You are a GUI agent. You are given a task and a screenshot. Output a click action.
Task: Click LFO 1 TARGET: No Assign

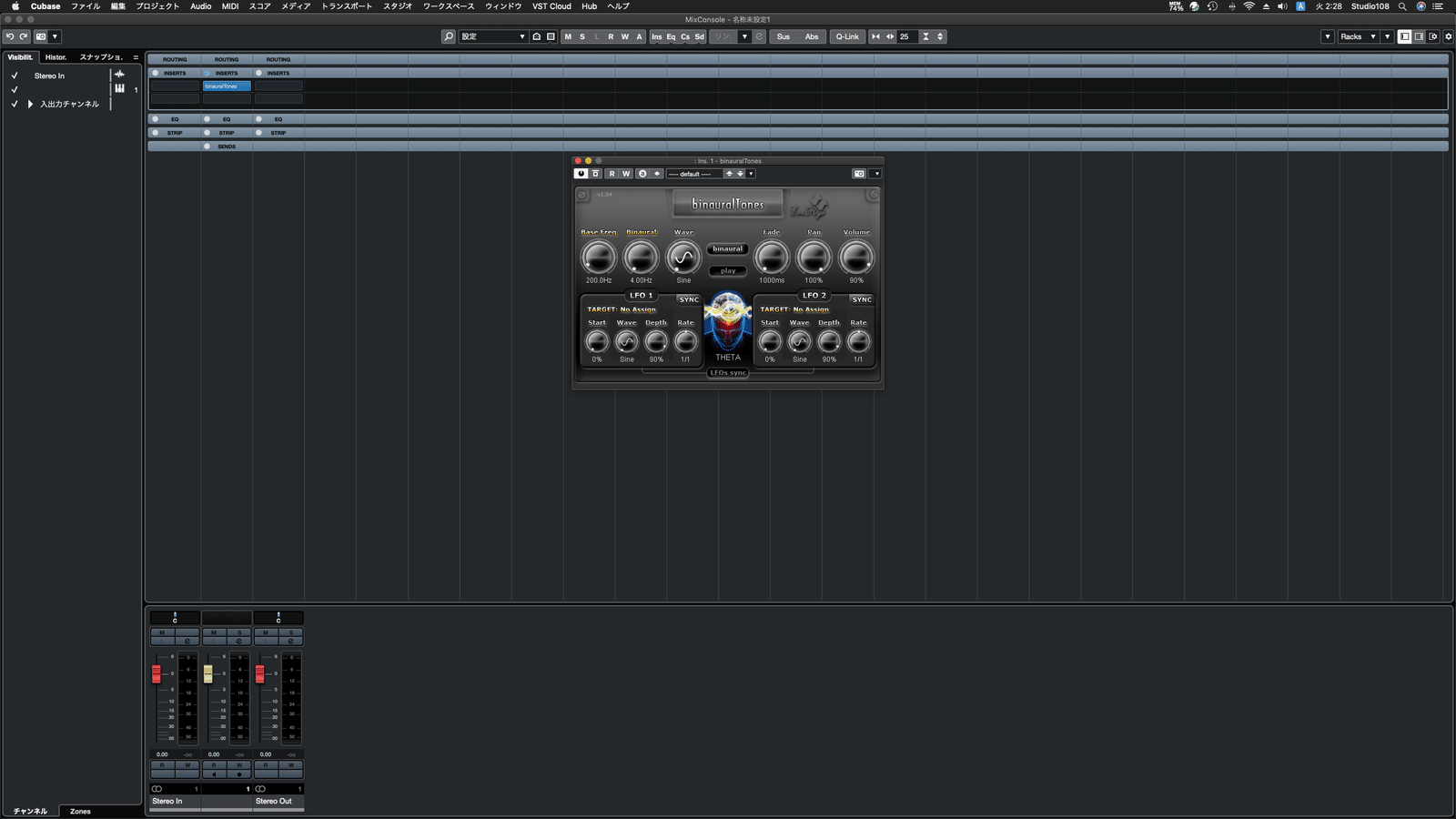tap(622, 309)
